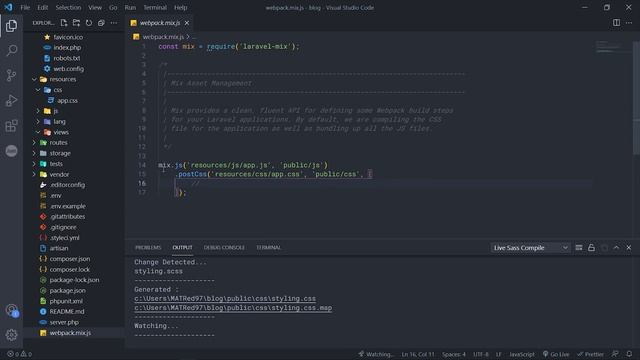
Task: Open the Edit menu
Action: [x=42, y=7]
